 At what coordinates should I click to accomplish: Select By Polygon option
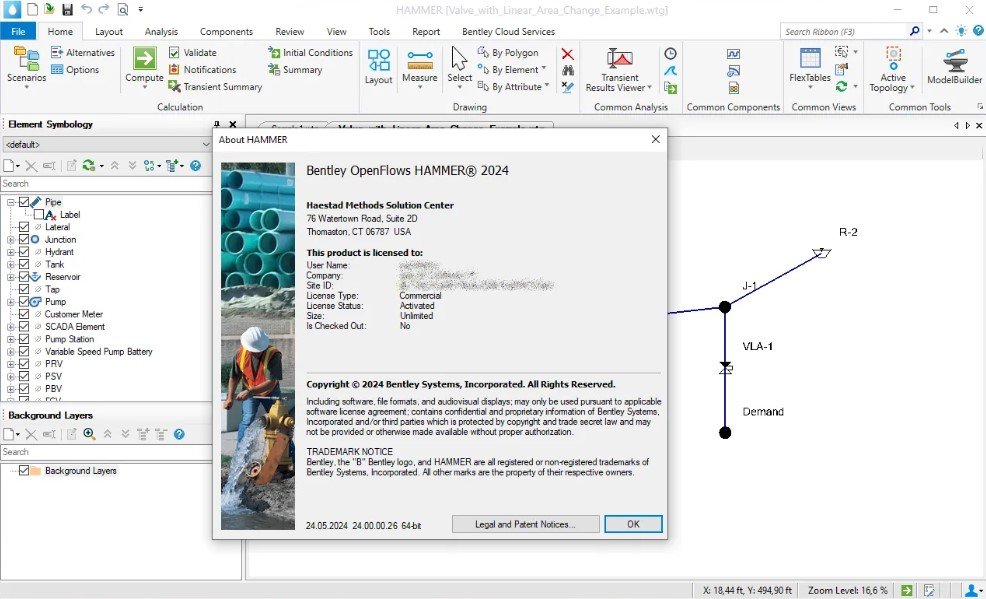tap(508, 53)
